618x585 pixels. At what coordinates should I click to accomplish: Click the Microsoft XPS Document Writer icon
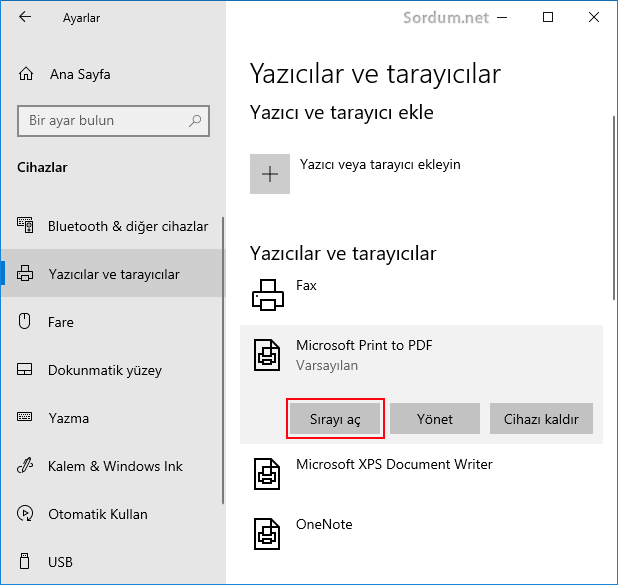[x=268, y=473]
